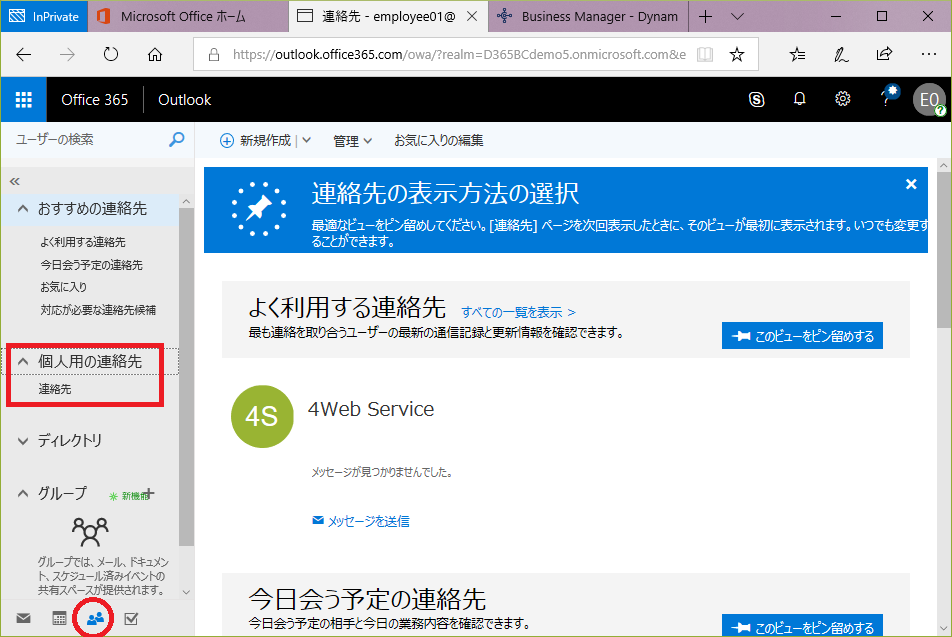This screenshot has width=952, height=637.
Task: Dismiss the 連絡先の表示方法の選択 banner
Action: [x=911, y=184]
